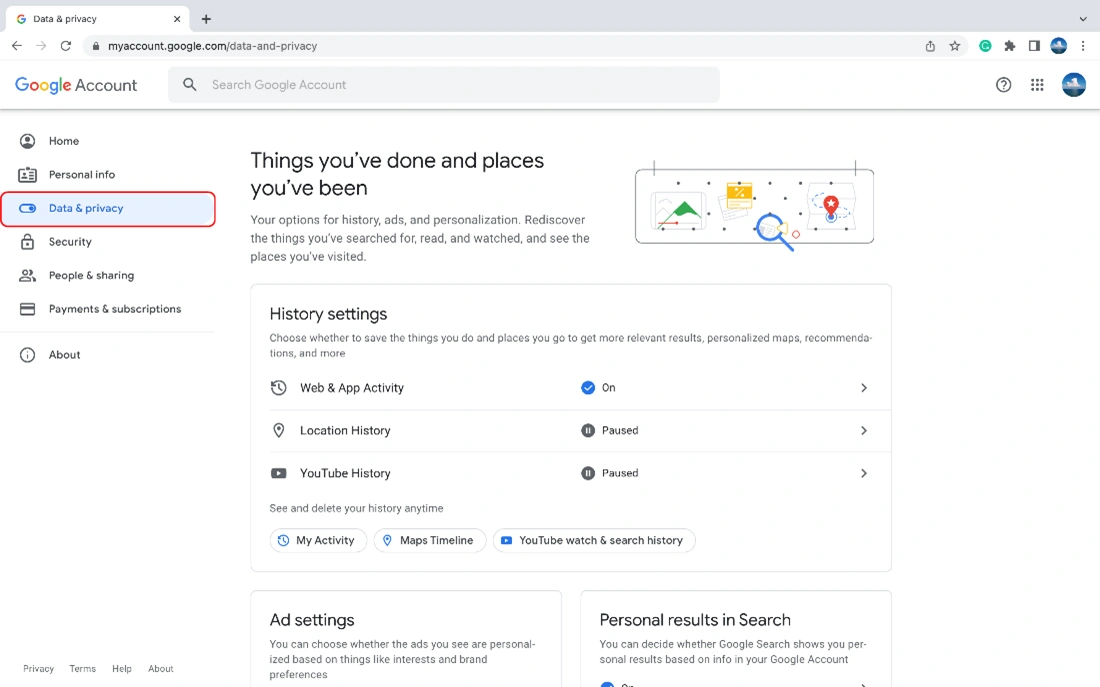
Task: Open Security in sidebar
Action: tap(107, 242)
